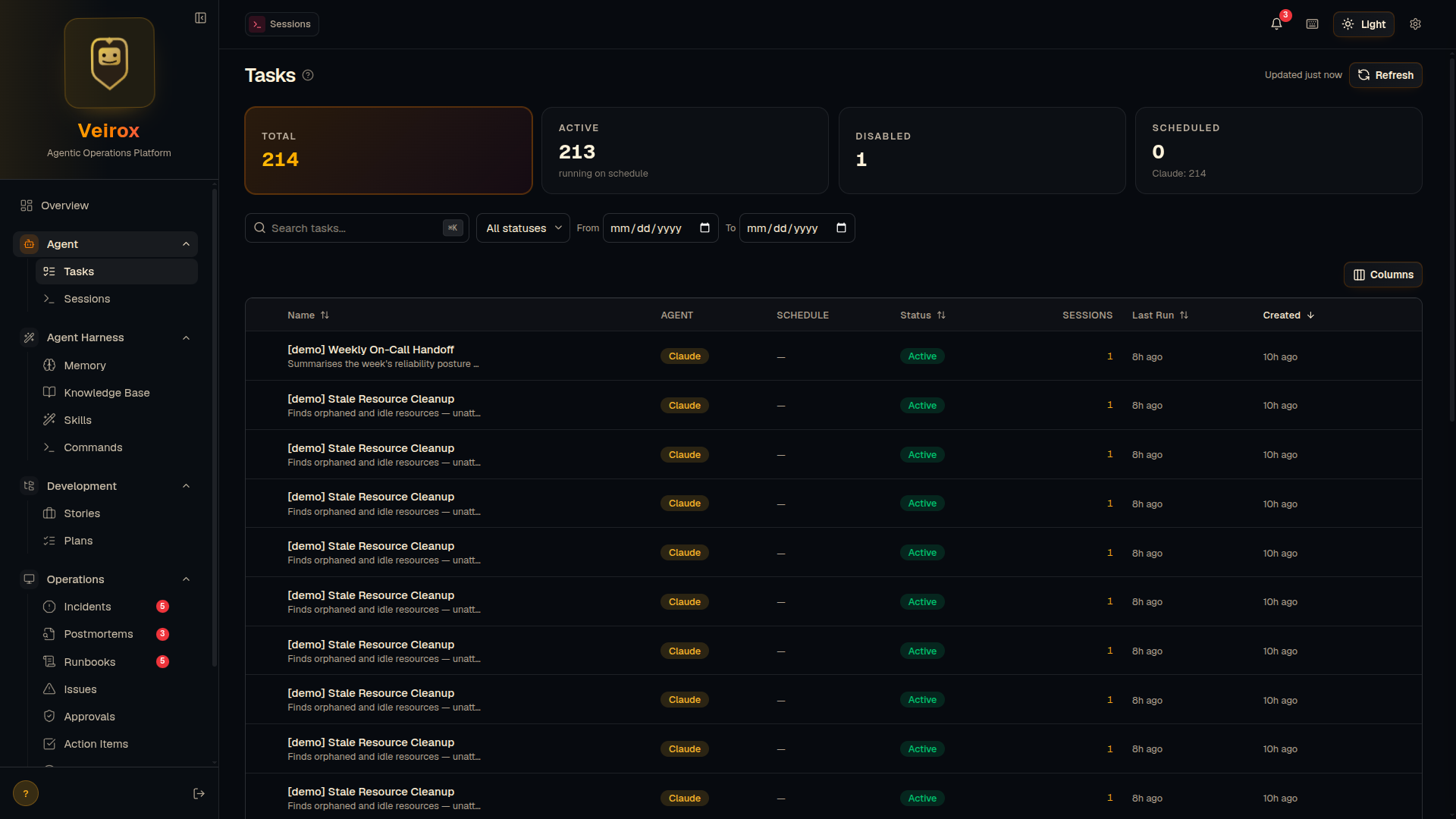Click the Veirox logo badge

[109, 63]
